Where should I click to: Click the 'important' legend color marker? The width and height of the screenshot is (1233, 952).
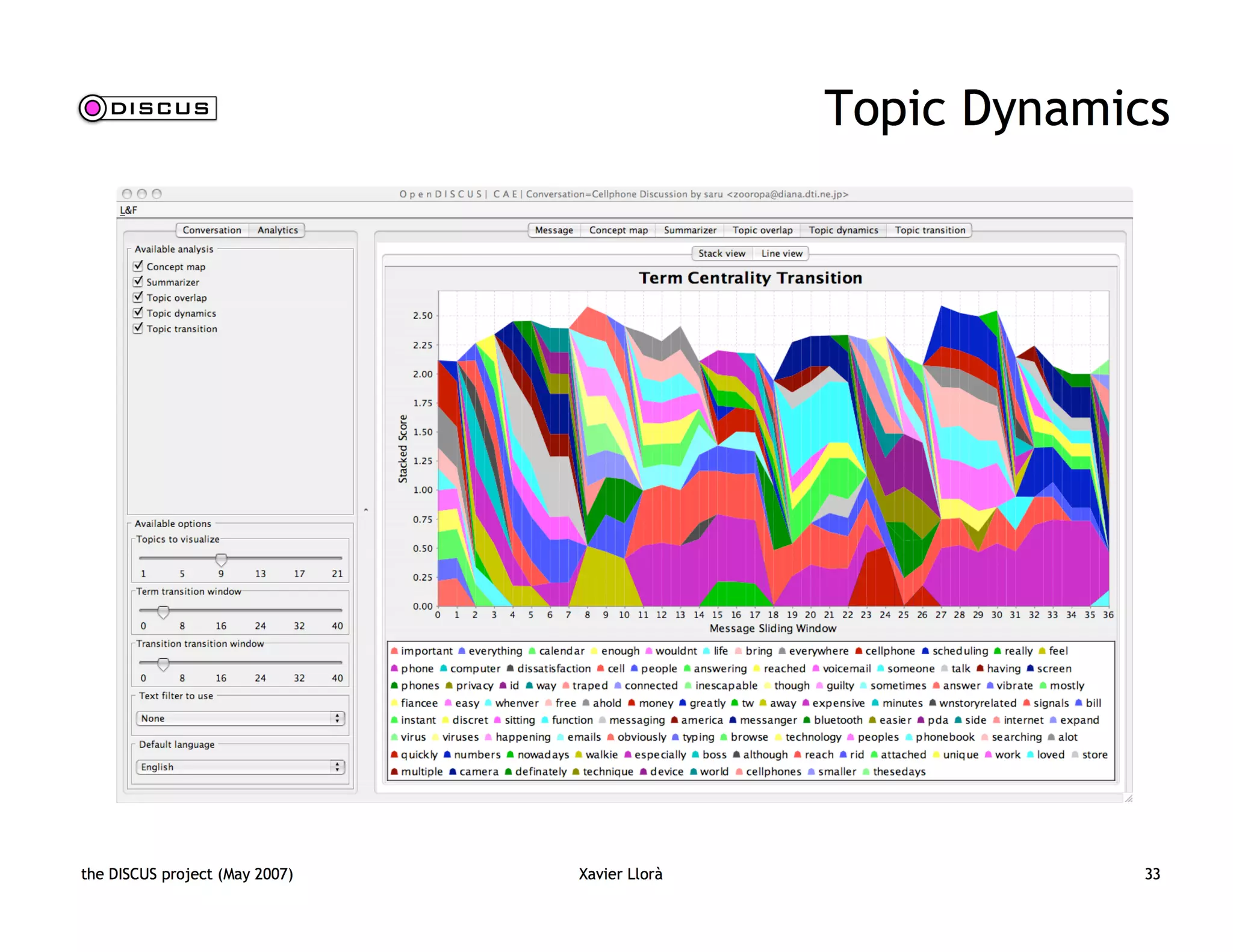[x=394, y=651]
